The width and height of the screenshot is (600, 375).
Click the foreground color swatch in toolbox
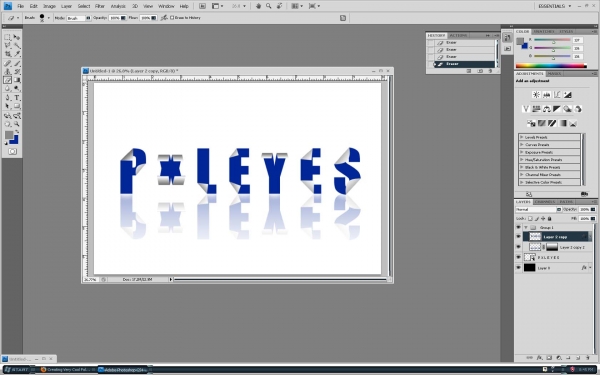[x=9, y=135]
